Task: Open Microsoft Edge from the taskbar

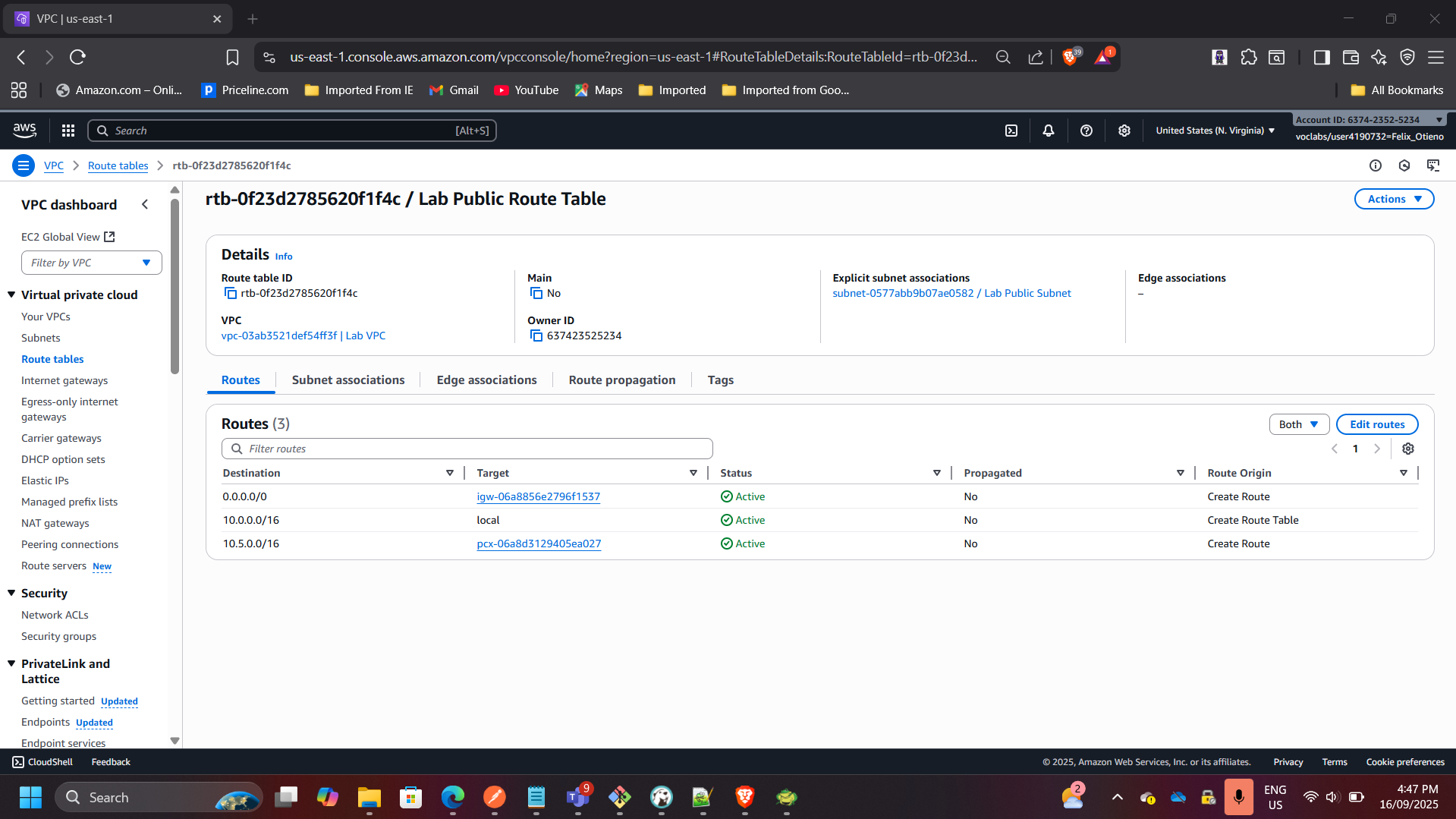Action: [x=453, y=797]
